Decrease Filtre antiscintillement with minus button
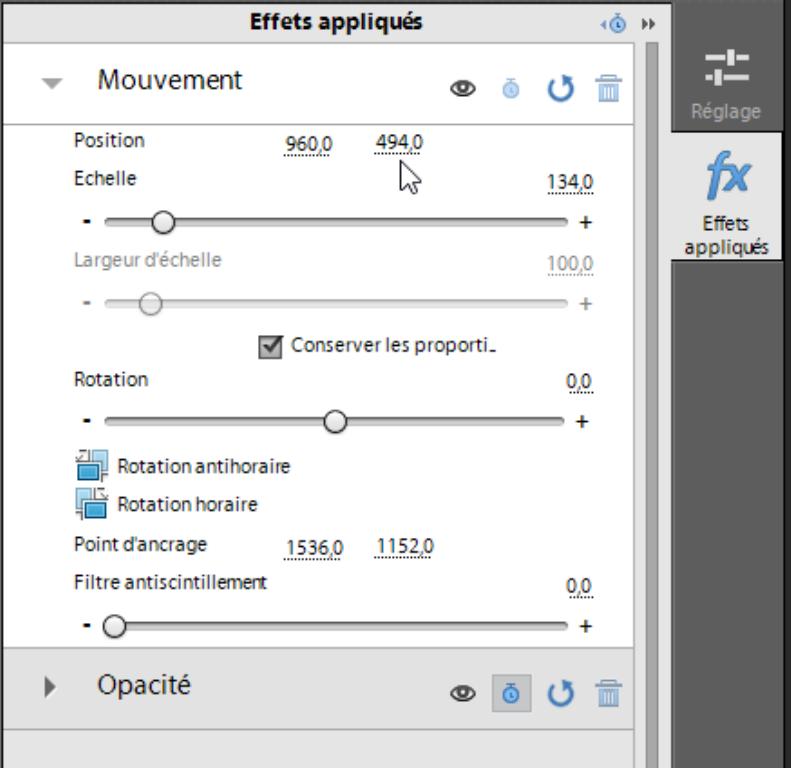The height and width of the screenshot is (768, 791). [x=87, y=625]
